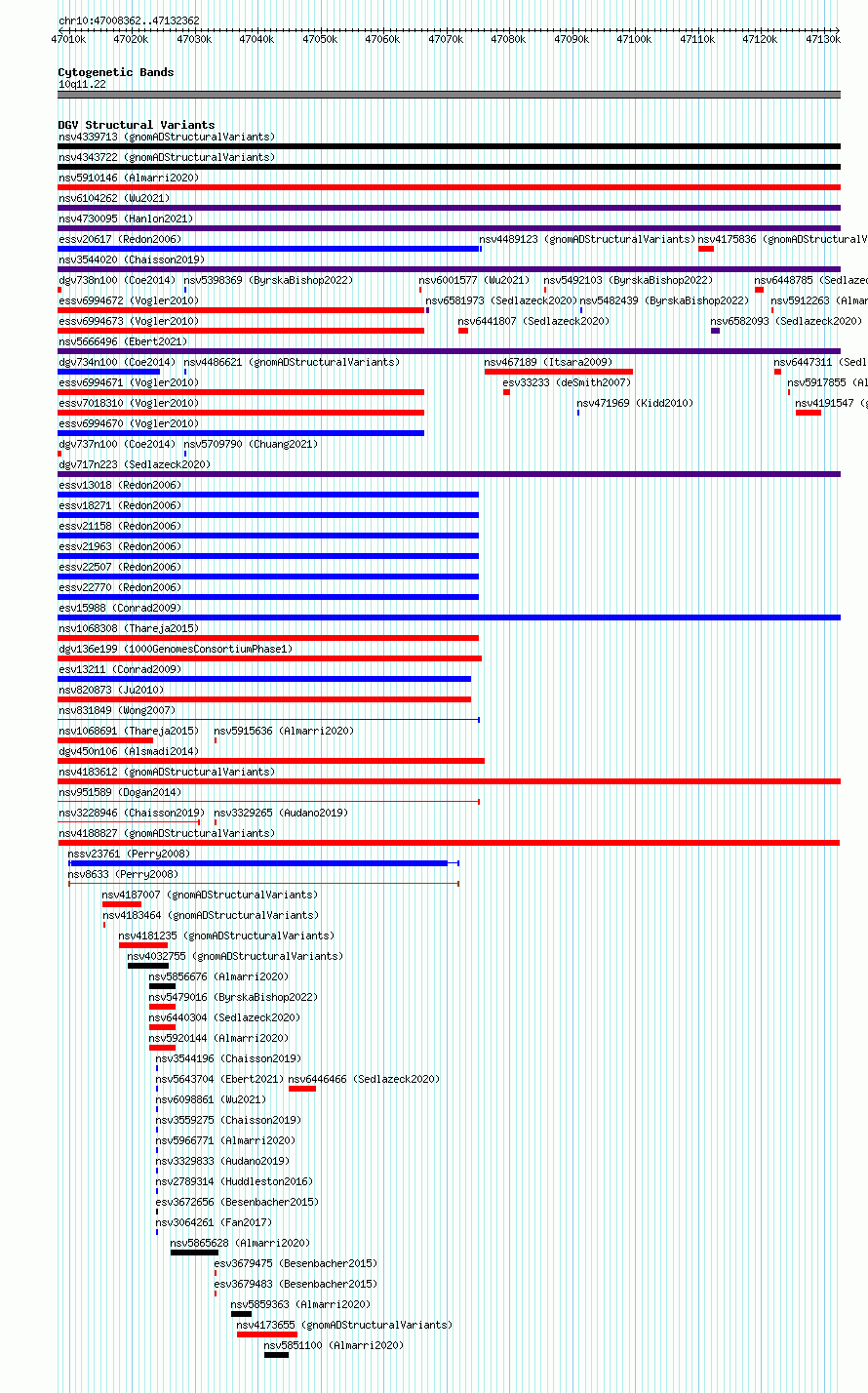Click the nsv3544020 (Chaisson2019) label
868x1393 pixels.
[x=132, y=259]
